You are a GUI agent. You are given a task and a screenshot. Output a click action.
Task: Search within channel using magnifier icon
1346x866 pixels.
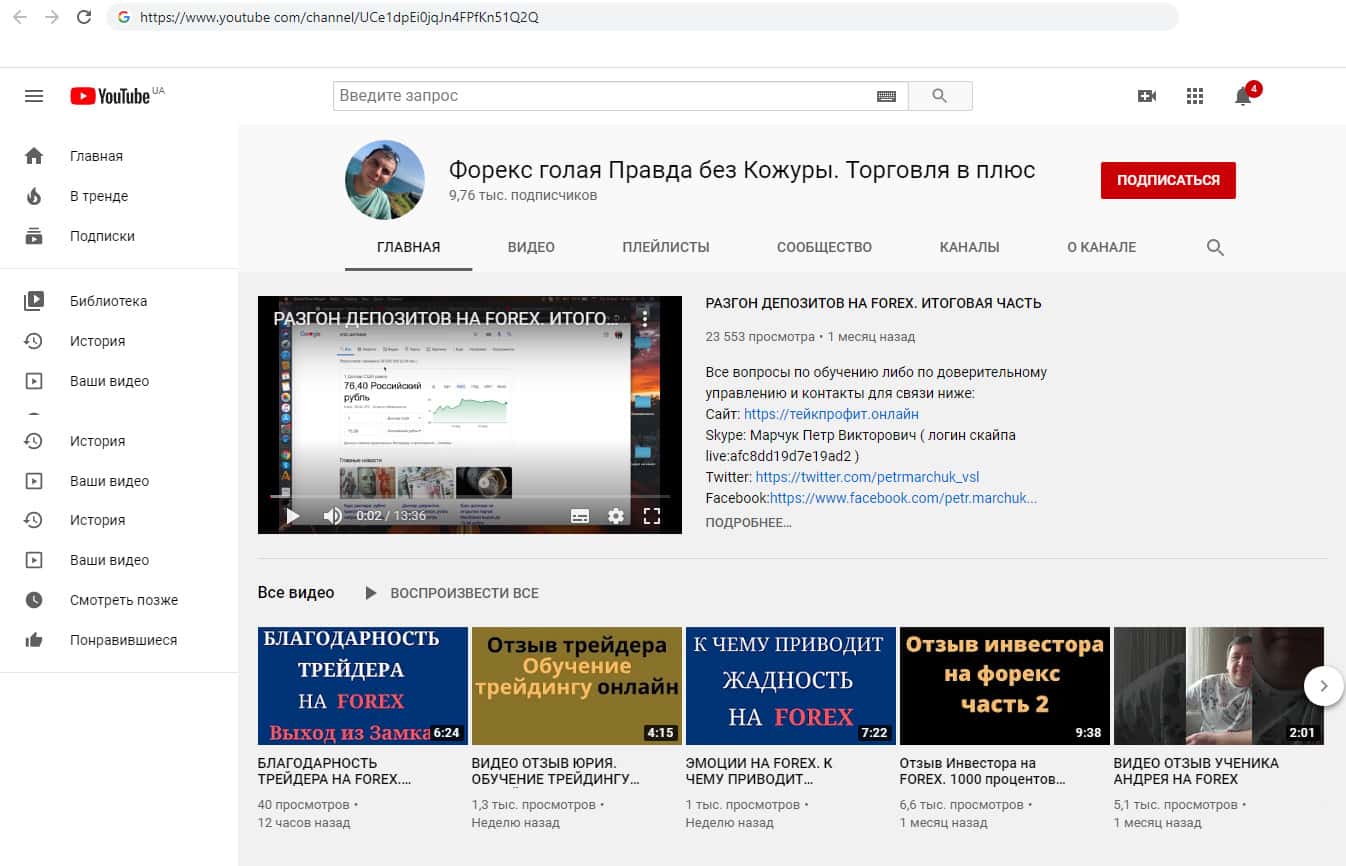[1215, 248]
